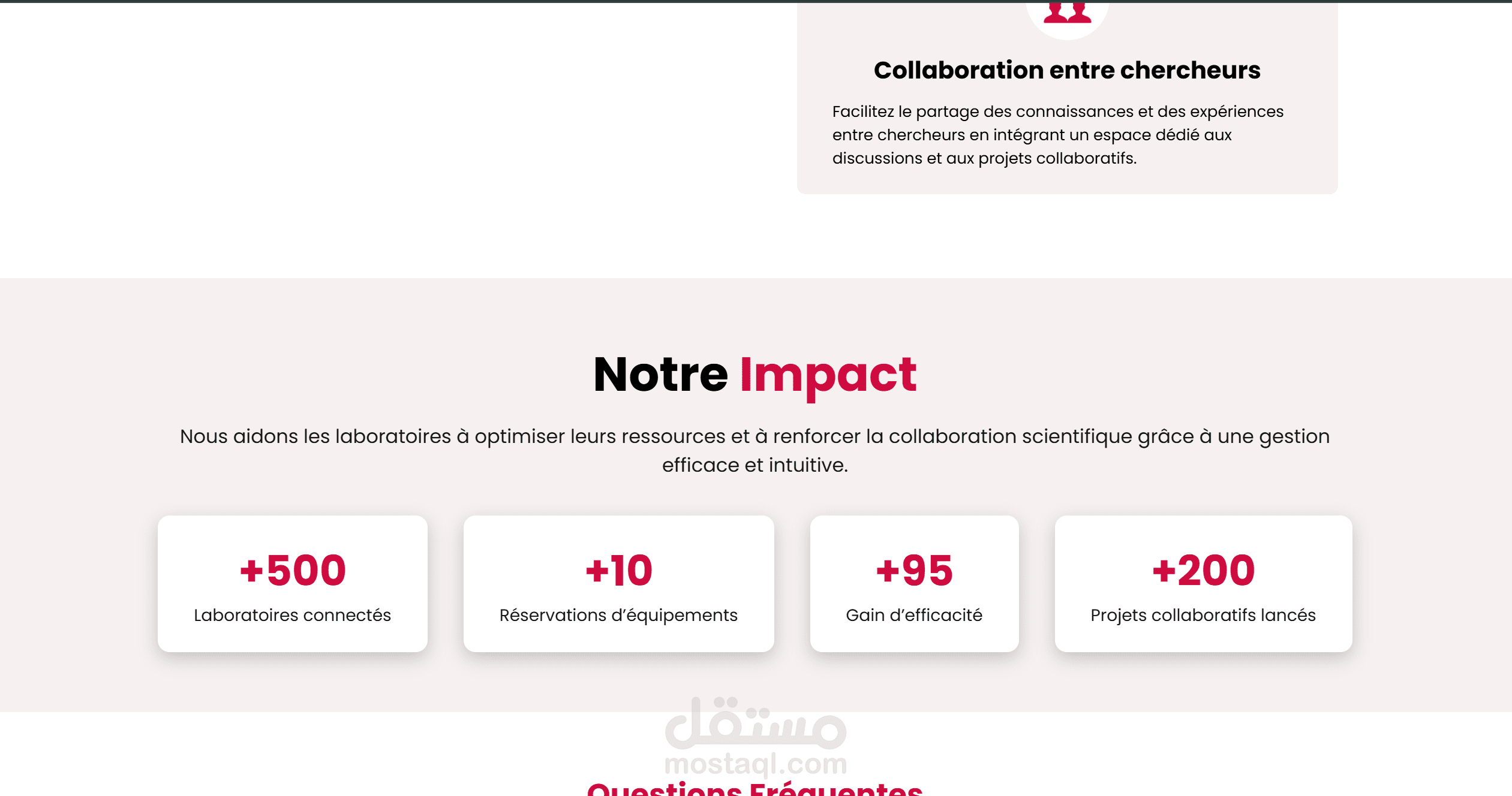Click the +10 statistic number

619,570
